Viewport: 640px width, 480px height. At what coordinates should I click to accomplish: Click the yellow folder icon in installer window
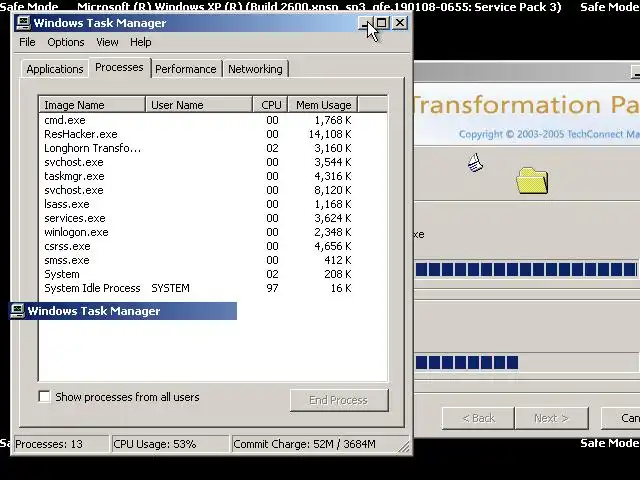point(532,180)
